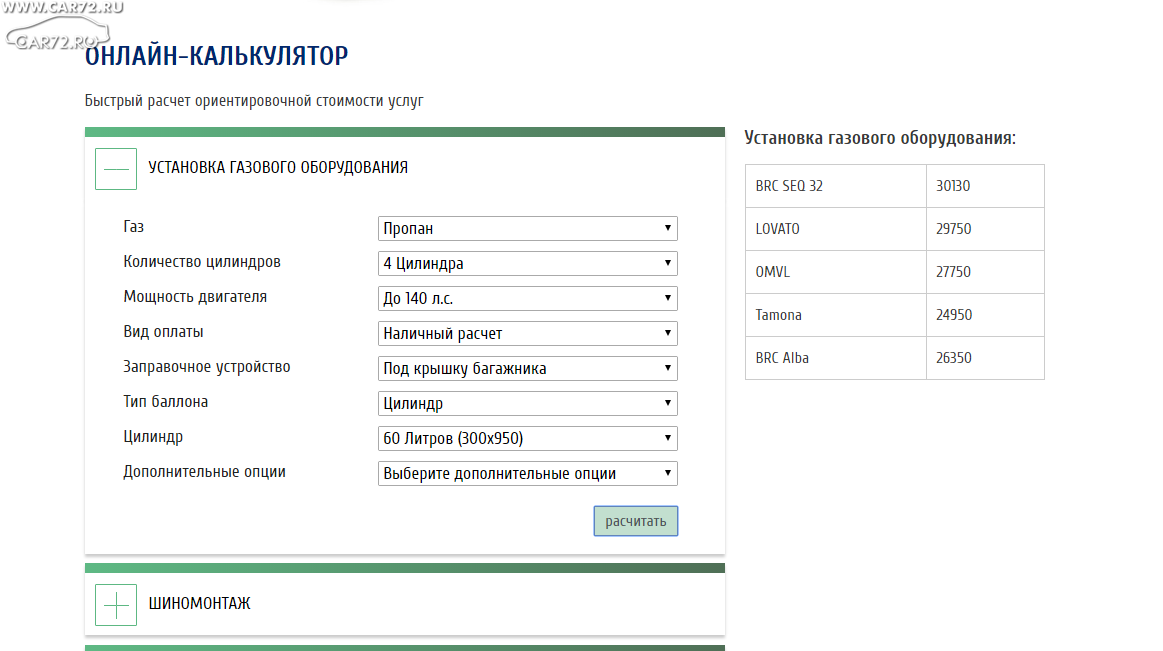Select the Tamona table cell

point(836,315)
